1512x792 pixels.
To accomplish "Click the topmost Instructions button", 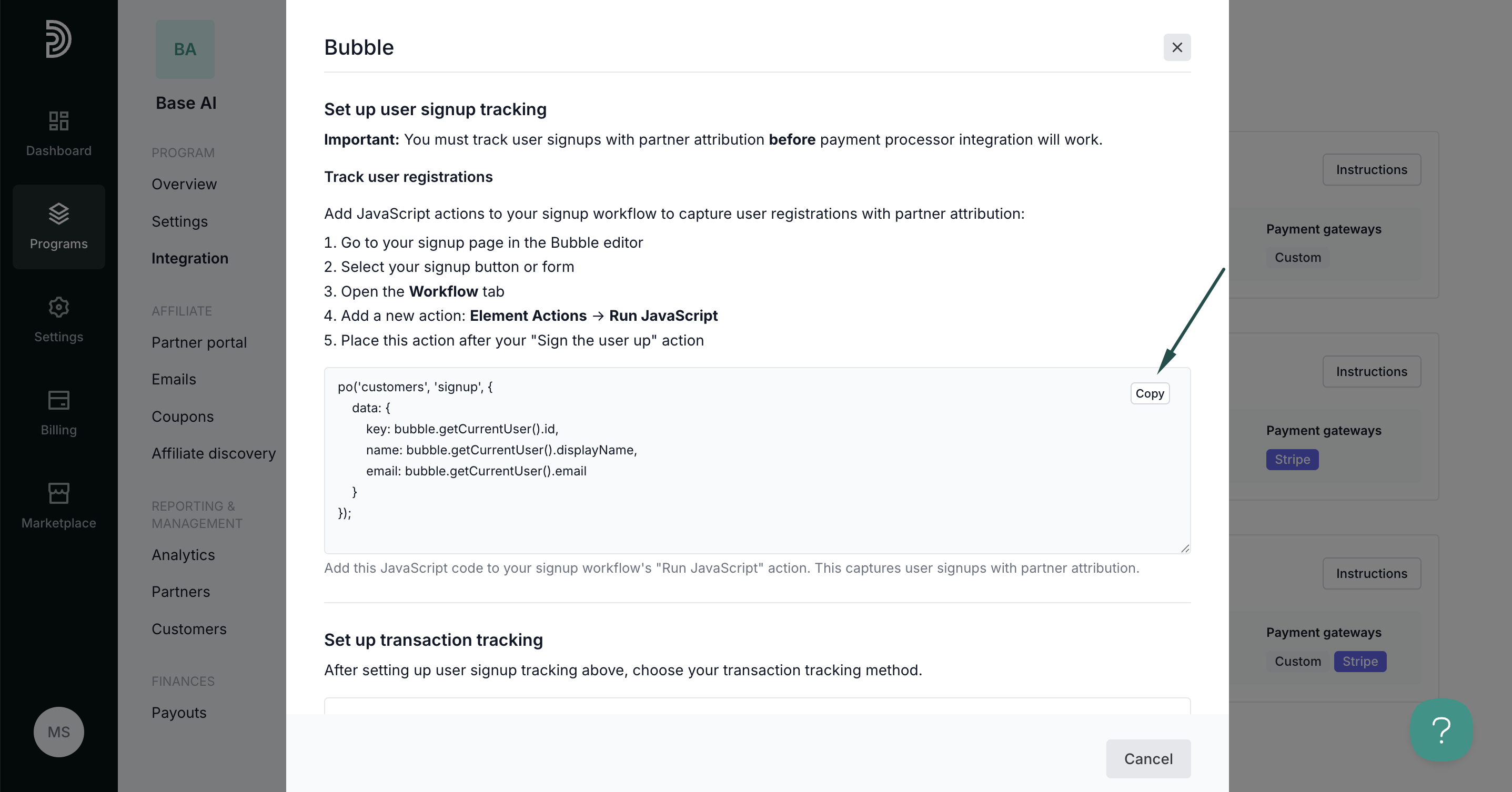I will (x=1371, y=169).
